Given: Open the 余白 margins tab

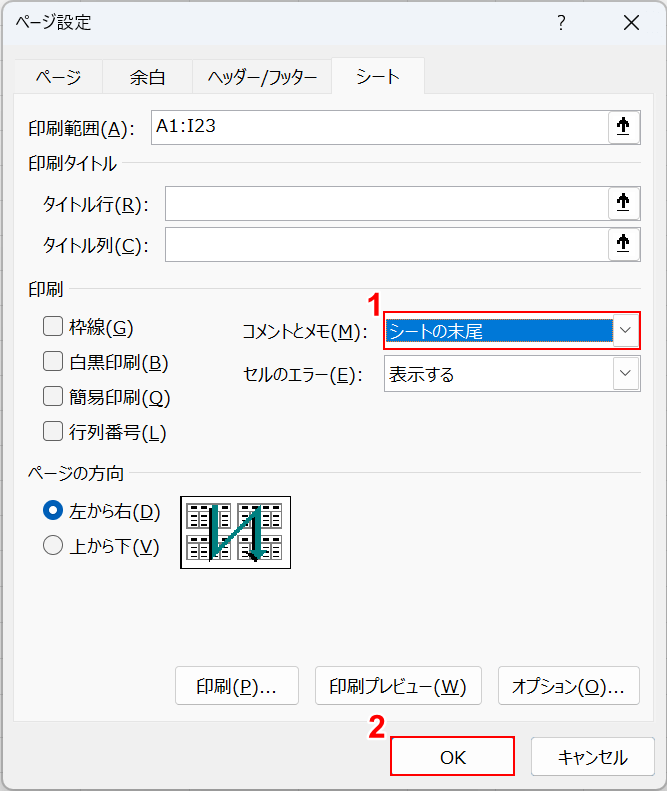Looking at the screenshot, I should (147, 77).
